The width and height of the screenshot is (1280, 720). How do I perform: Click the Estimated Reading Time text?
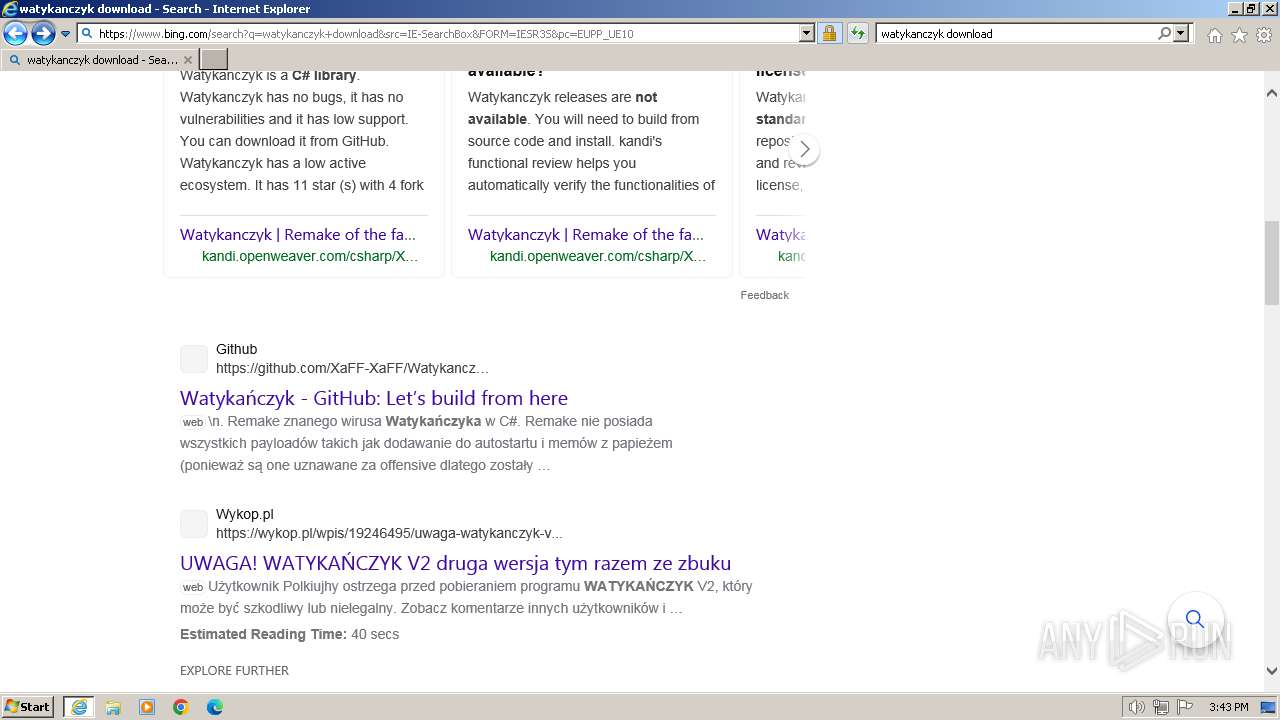click(289, 634)
